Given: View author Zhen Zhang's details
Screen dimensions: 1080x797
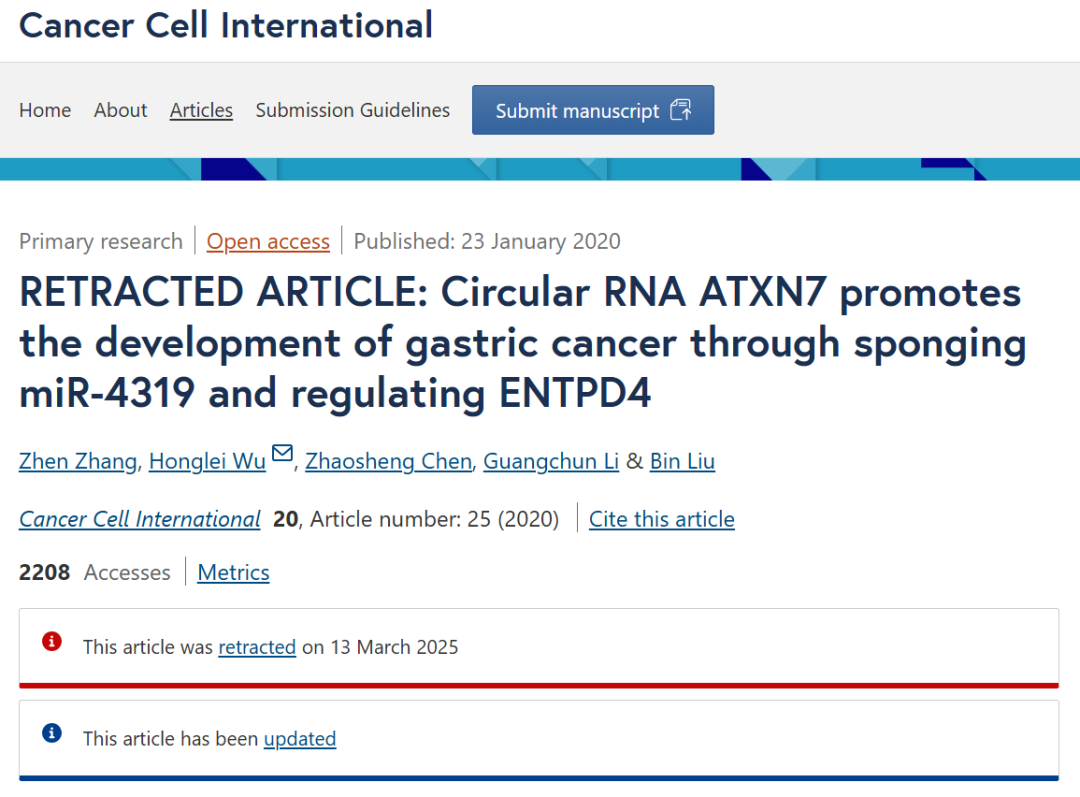Looking at the screenshot, I should (x=78, y=462).
